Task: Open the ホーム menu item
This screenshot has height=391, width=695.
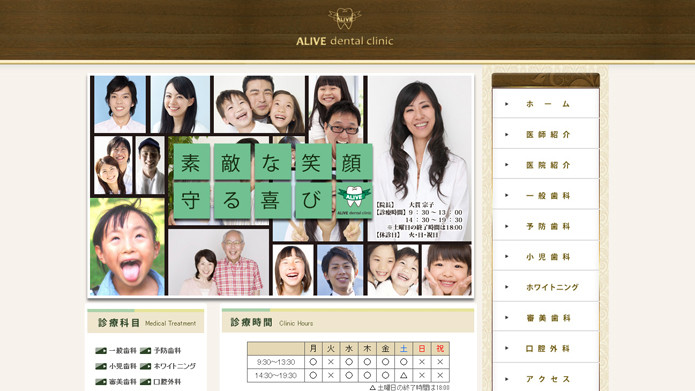Action: (546, 104)
